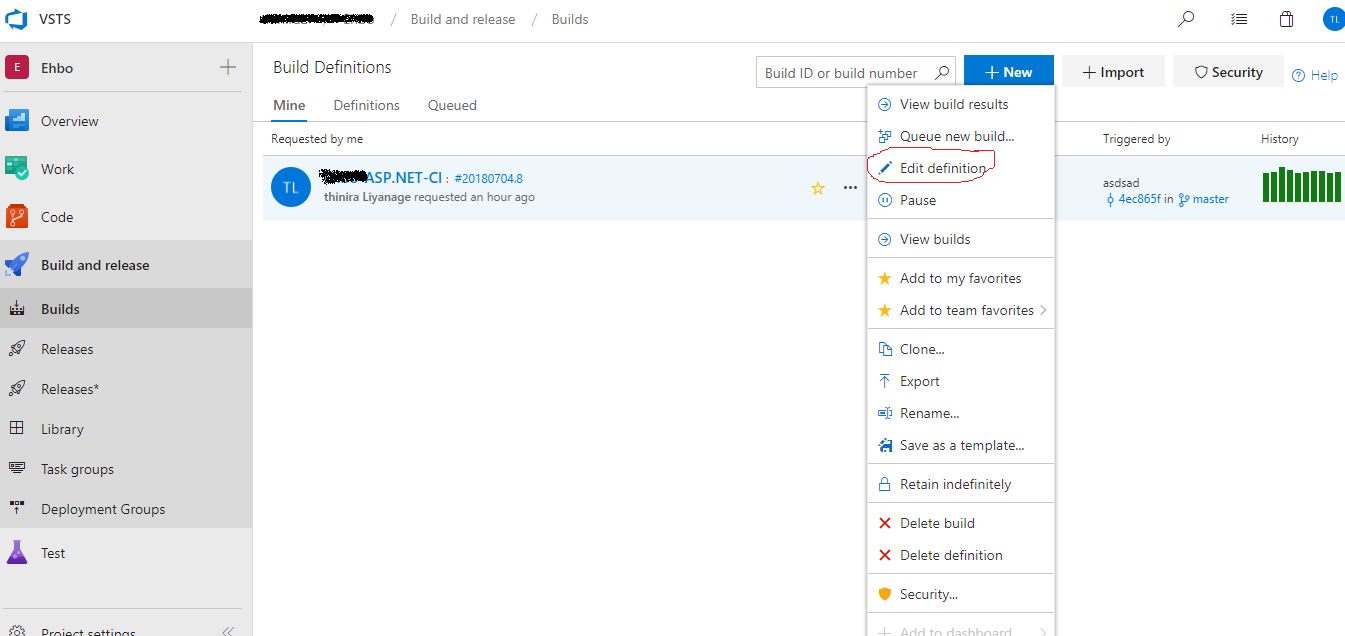Image resolution: width=1345 pixels, height=636 pixels.
Task: Click the Build and release breadcrumb
Action: point(463,19)
